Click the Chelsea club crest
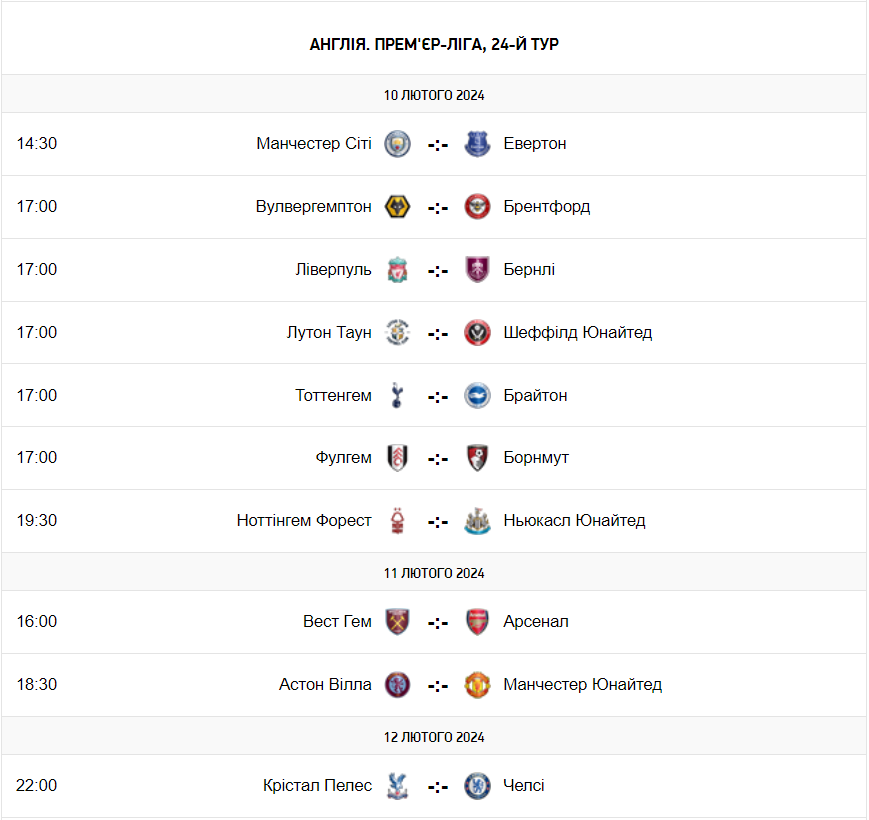 pyautogui.click(x=478, y=786)
